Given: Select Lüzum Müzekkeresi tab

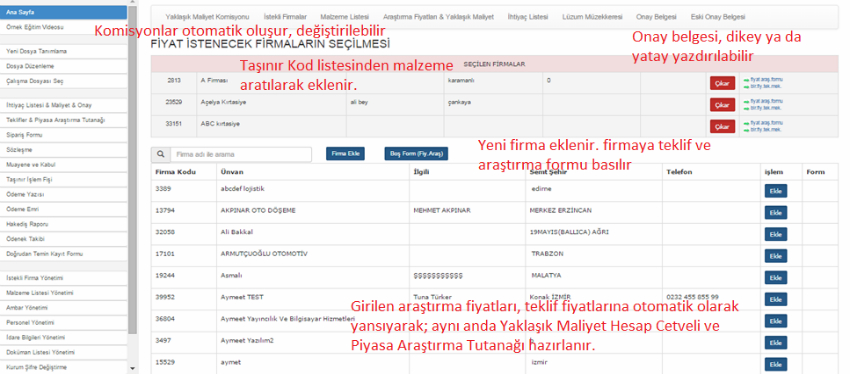Looking at the screenshot, I should [x=592, y=17].
